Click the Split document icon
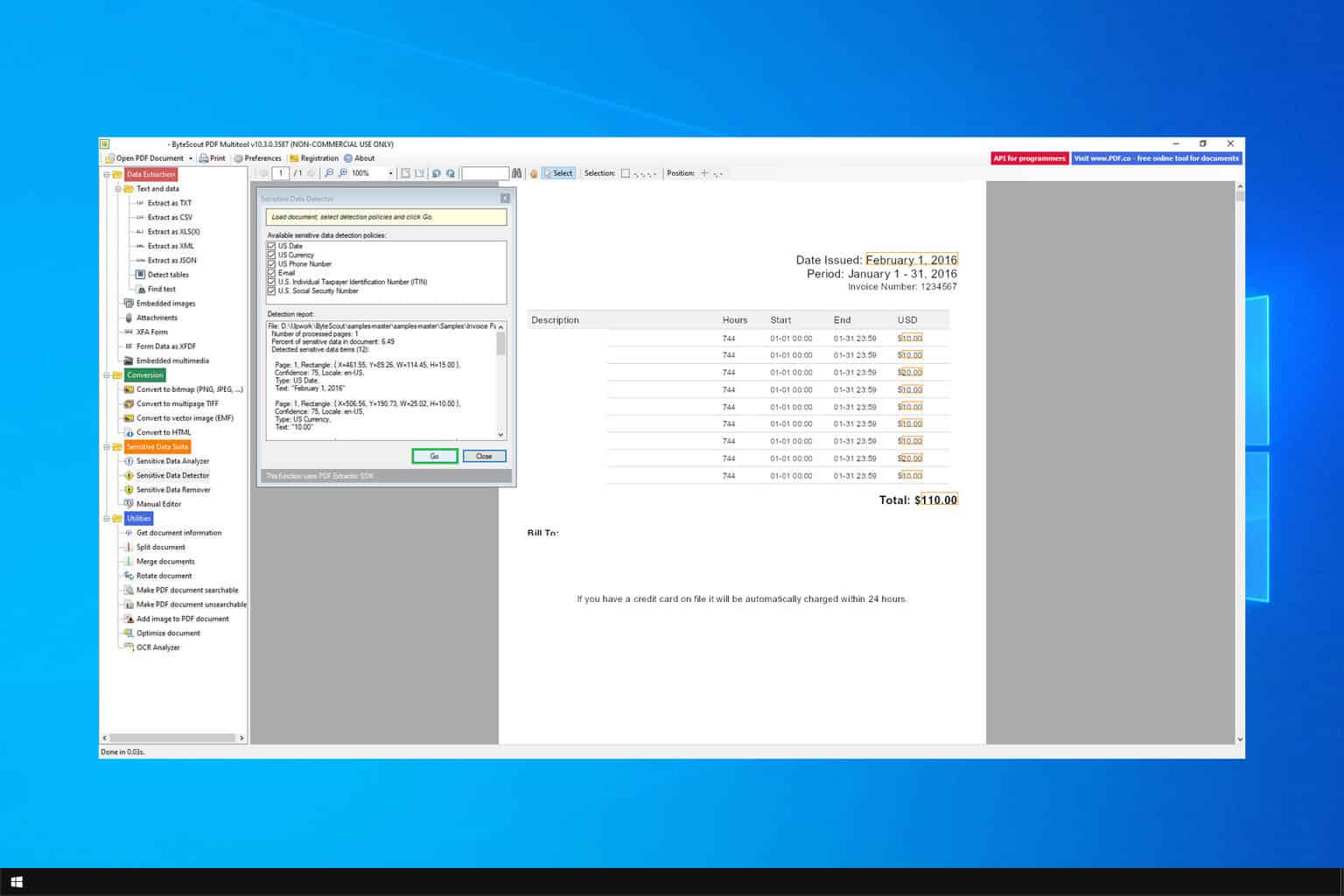The width and height of the screenshot is (1344, 896). coord(129,547)
